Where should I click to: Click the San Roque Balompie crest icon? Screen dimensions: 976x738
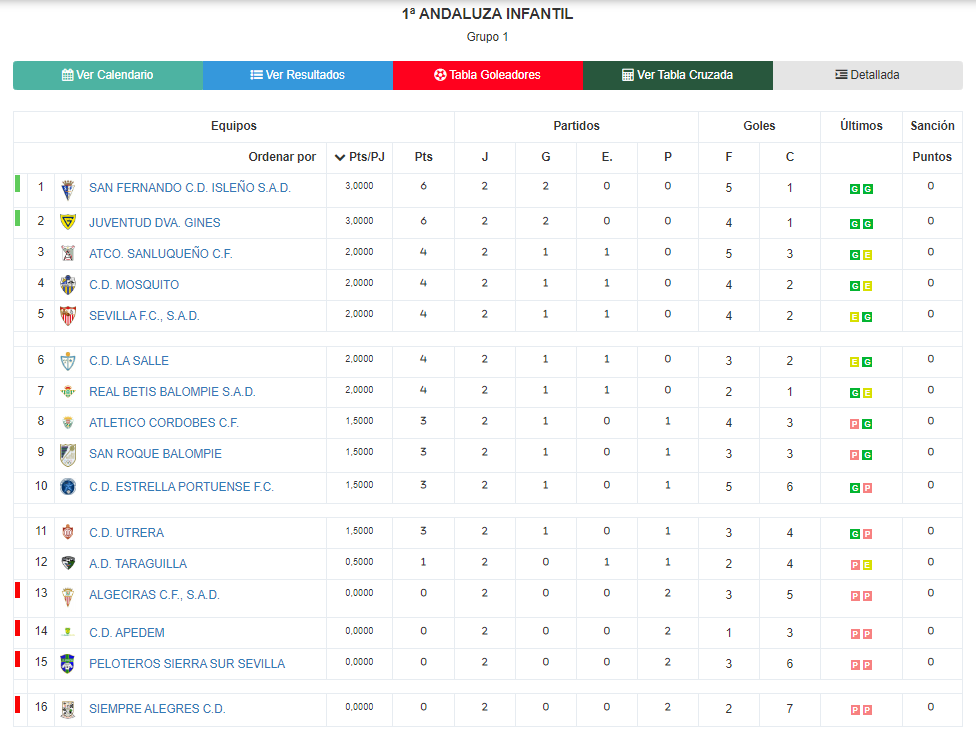click(x=68, y=455)
